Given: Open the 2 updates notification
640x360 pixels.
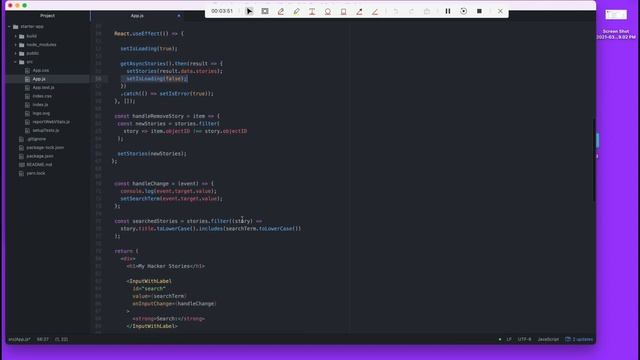Looking at the screenshot, I should 579,340.
